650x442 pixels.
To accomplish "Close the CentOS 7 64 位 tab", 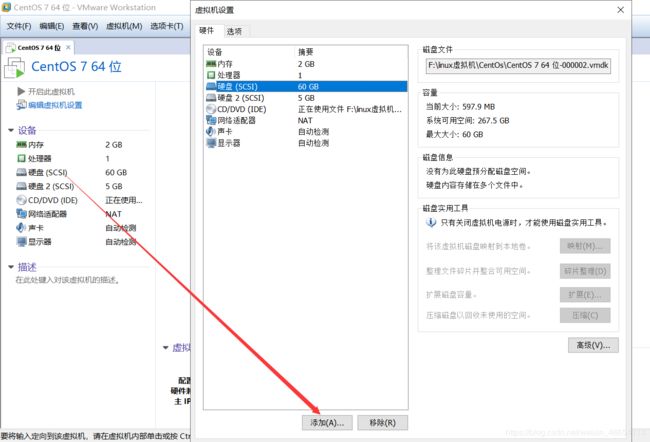I will coord(68,47).
